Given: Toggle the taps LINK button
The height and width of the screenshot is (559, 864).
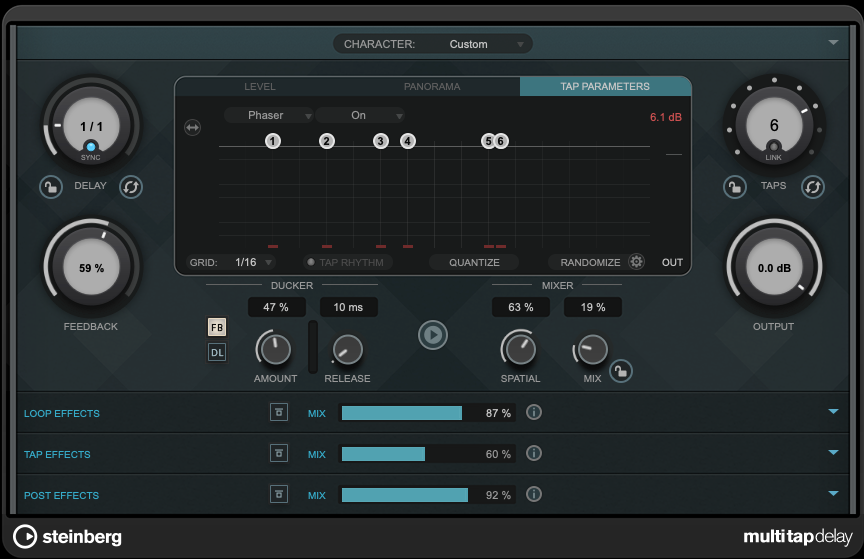Looking at the screenshot, I should coord(774,147).
